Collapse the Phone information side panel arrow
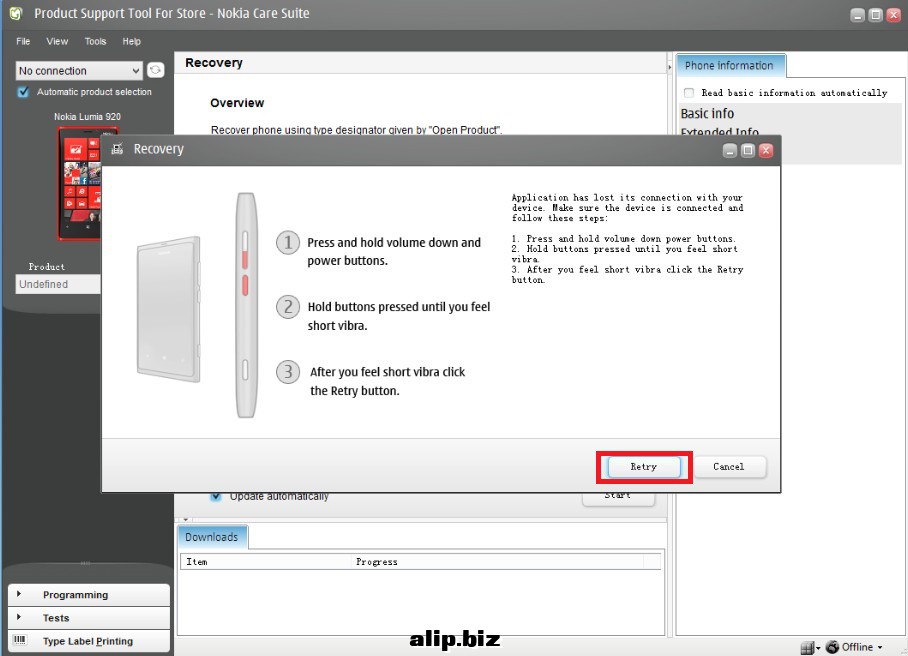Image resolution: width=908 pixels, height=656 pixels. coord(669,68)
